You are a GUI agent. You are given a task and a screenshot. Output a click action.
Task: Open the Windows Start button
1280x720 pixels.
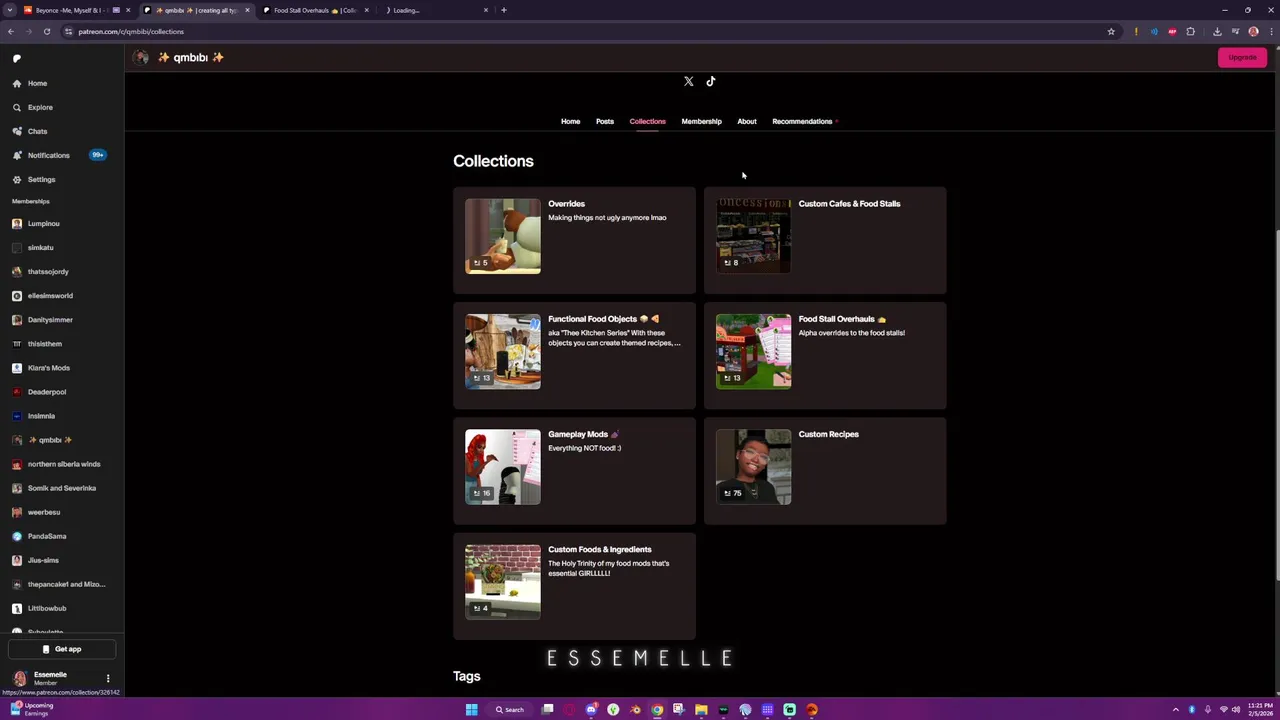[x=471, y=710]
